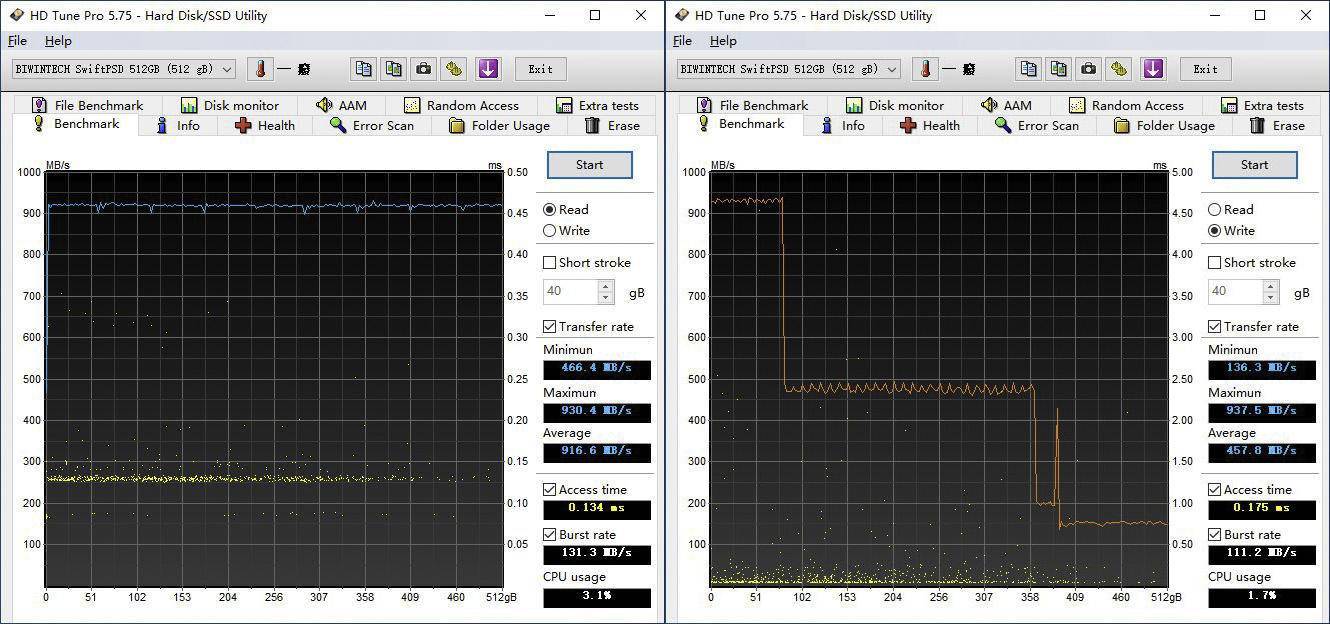The image size is (1330, 624).
Task: Open Health tab in left window
Action: pos(265,126)
